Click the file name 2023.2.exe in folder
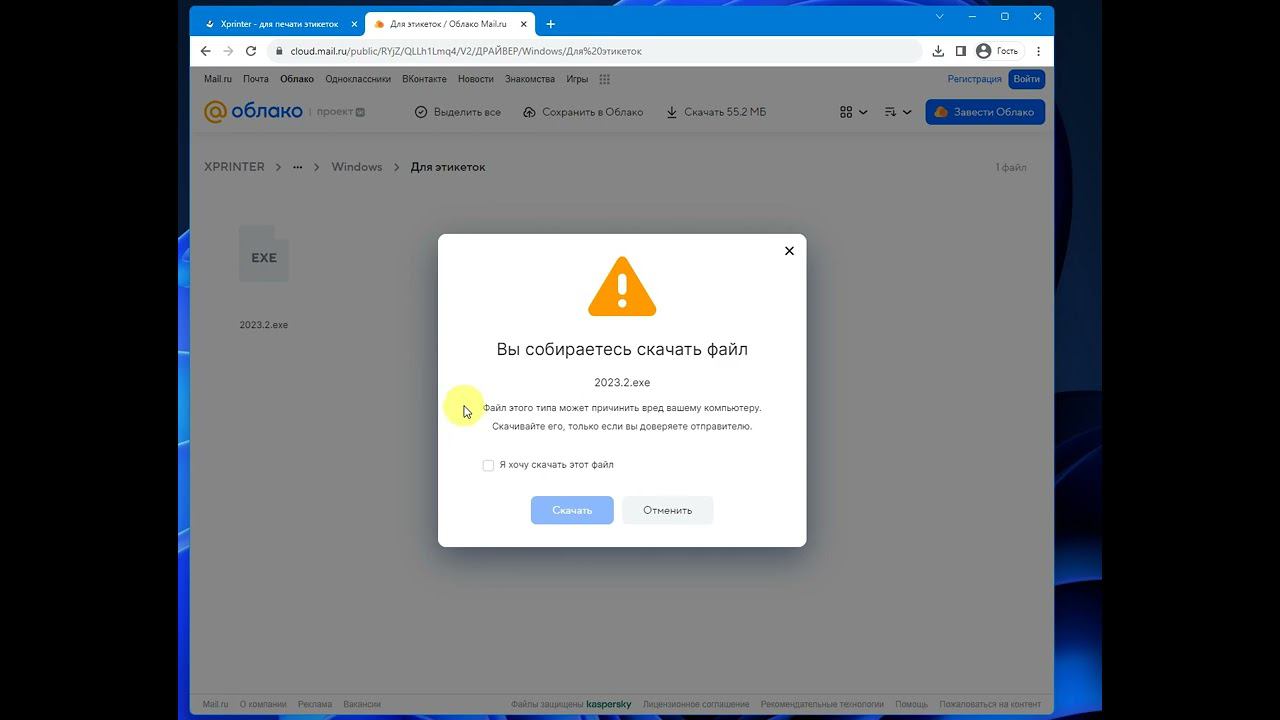 coord(264,325)
